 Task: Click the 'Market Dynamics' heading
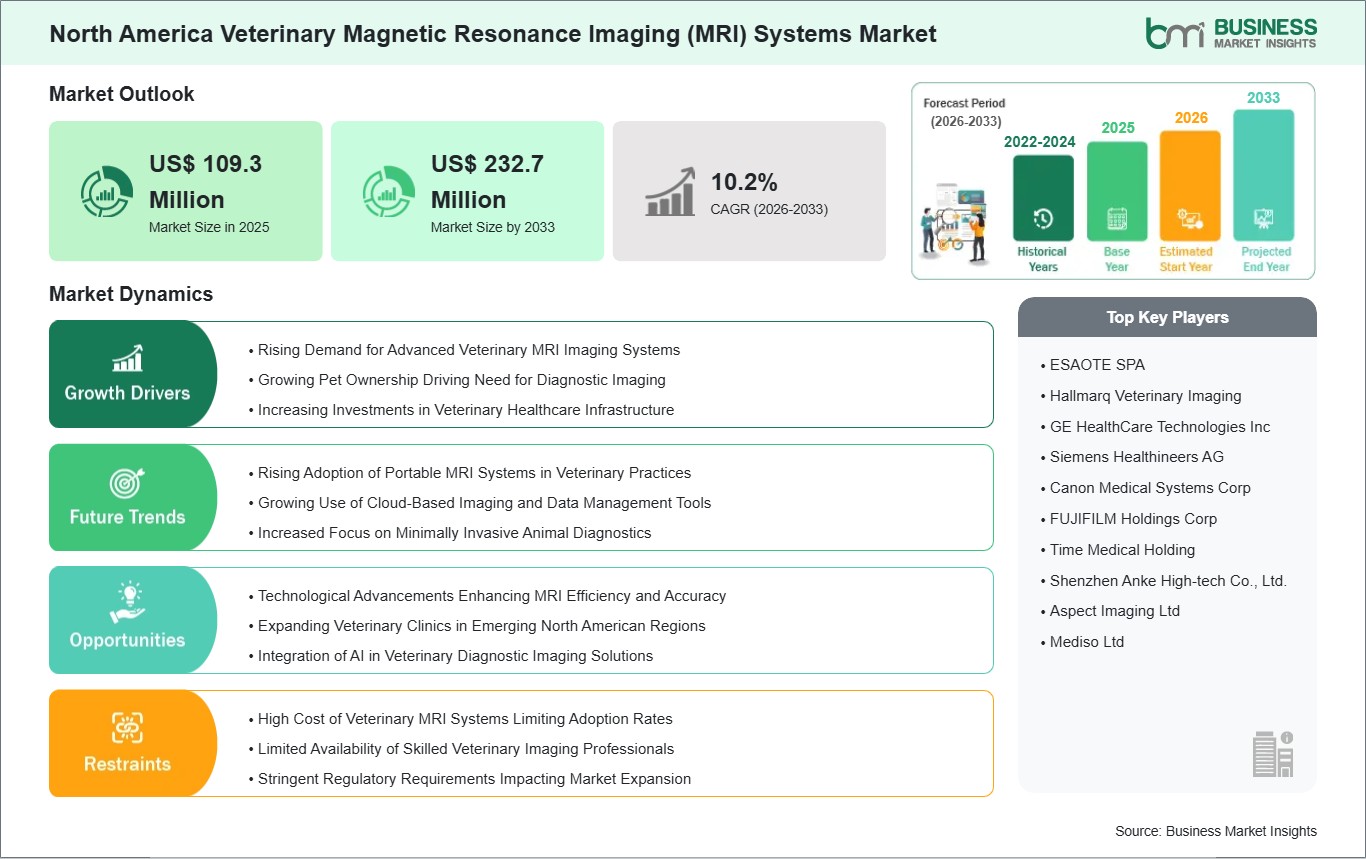[131, 294]
